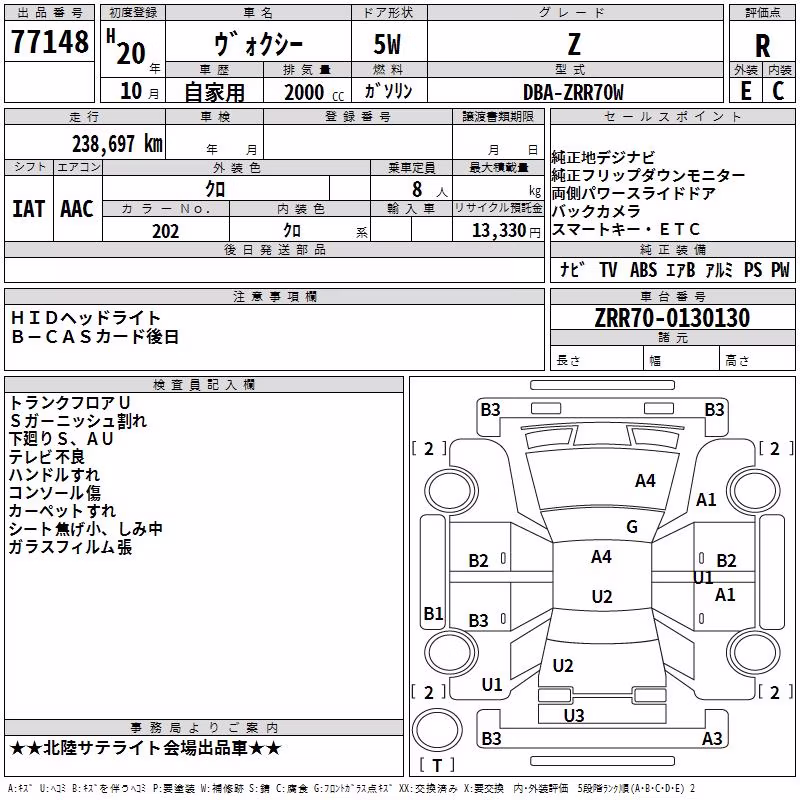Click the 純正装備 section header
Image resolution: width=800 pixels, height=800 pixels.
point(672,249)
